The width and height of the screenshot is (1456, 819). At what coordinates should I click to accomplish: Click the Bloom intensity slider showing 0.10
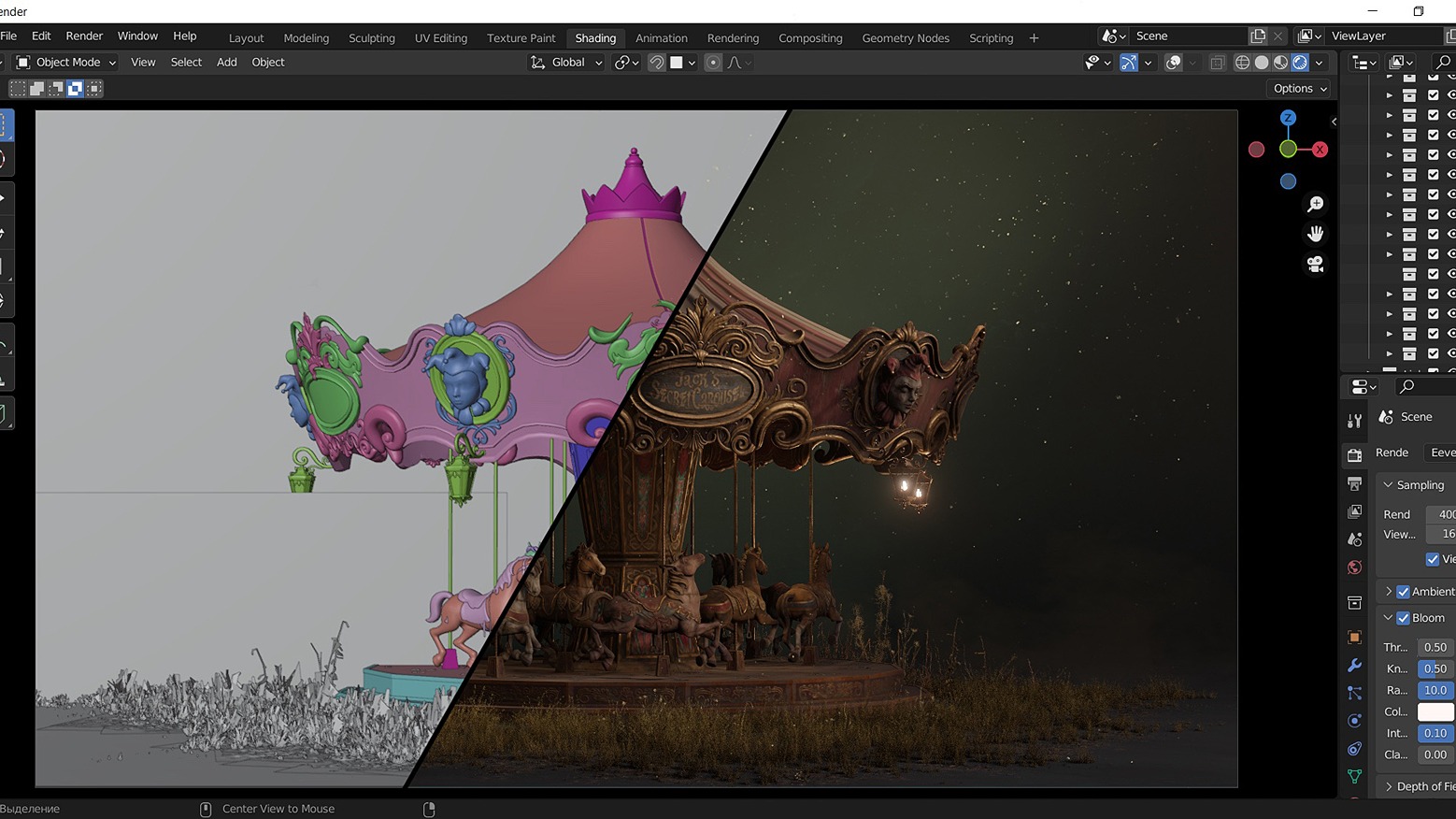coord(1436,733)
